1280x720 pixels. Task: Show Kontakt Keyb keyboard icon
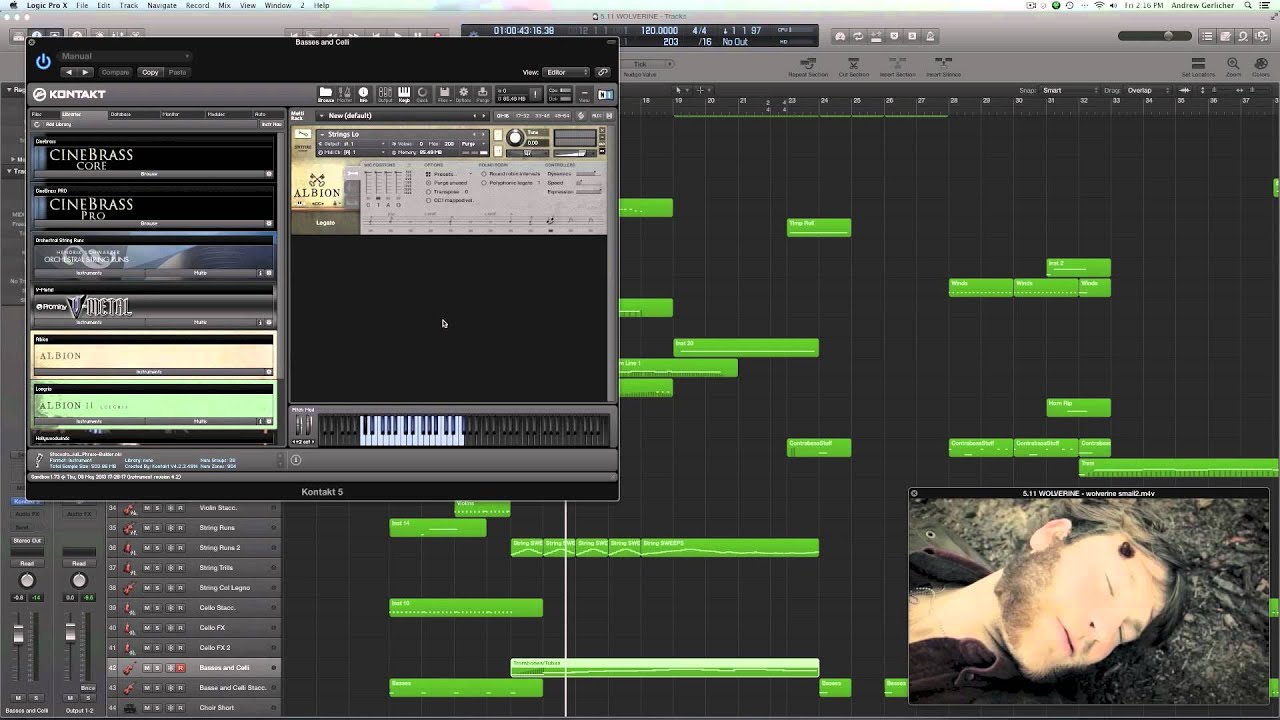(x=404, y=94)
